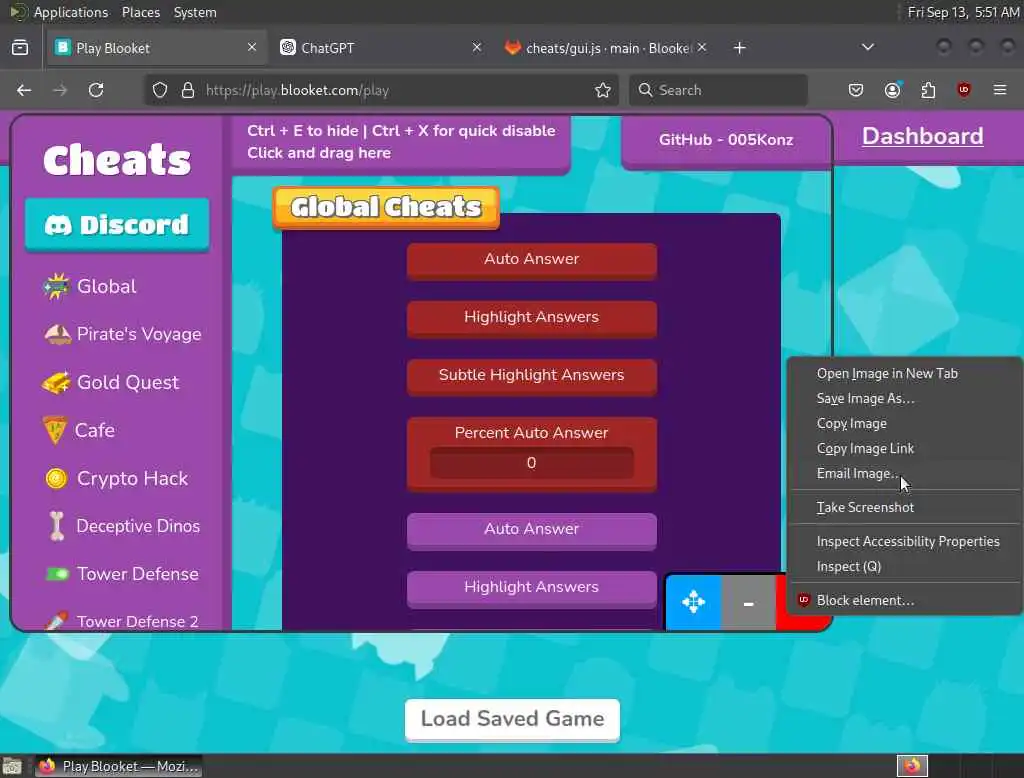Open the Pocket save icon
The width and height of the screenshot is (1024, 778).
tap(856, 90)
